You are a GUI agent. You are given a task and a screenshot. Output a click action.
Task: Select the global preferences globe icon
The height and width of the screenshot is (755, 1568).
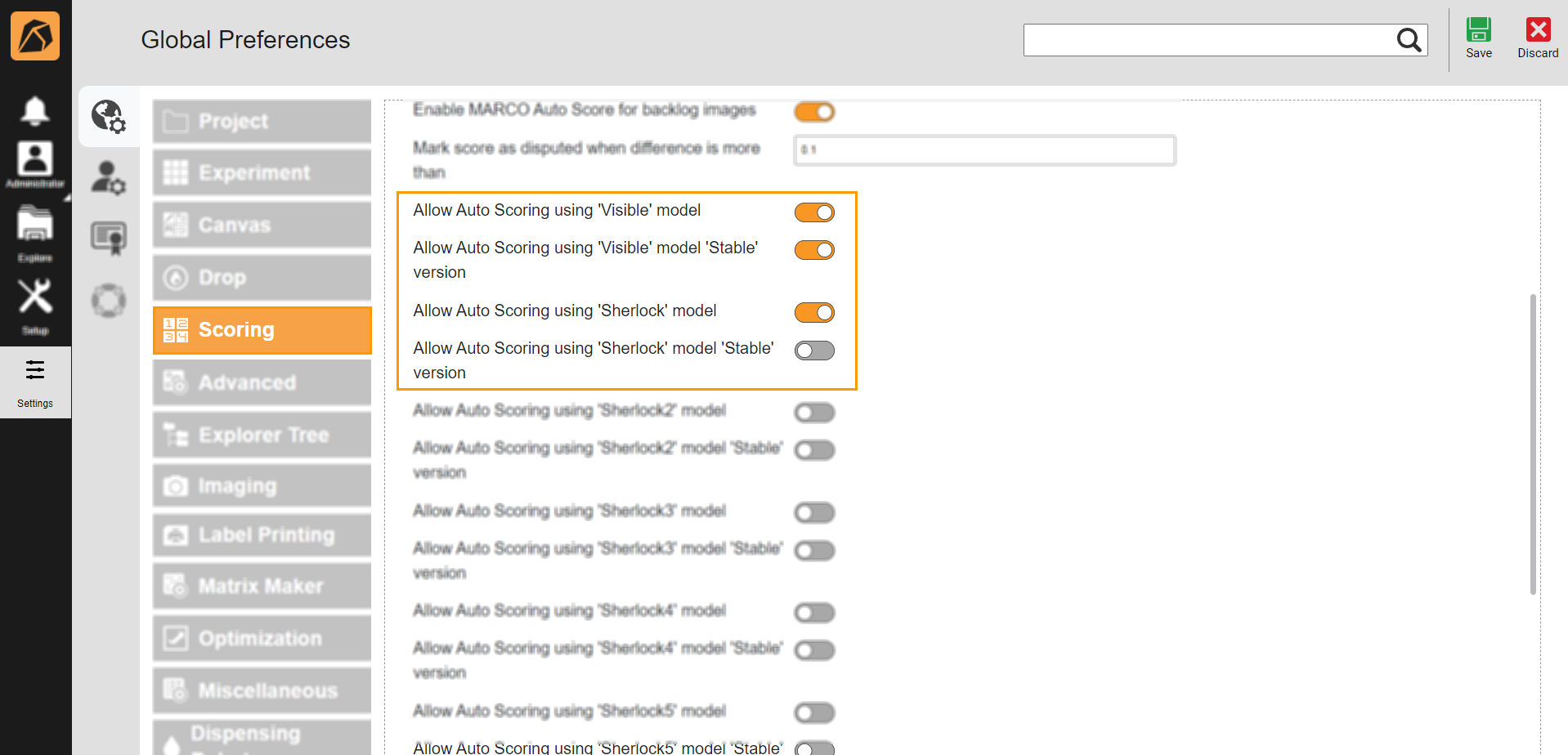(109, 117)
